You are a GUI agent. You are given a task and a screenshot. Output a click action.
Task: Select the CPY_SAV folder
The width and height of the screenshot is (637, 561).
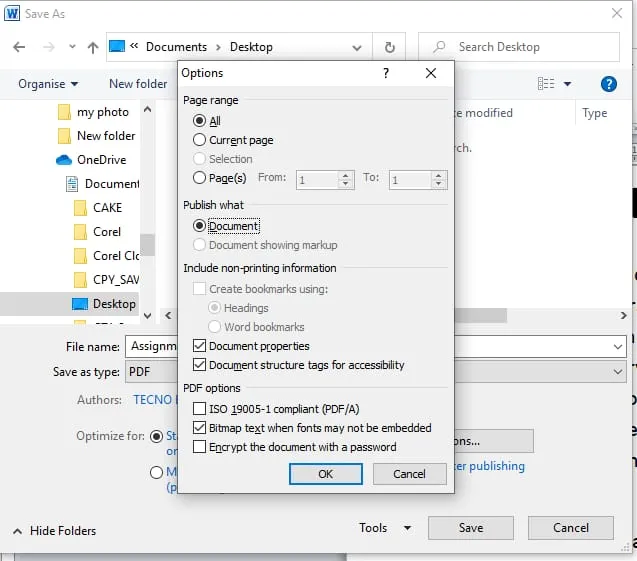point(106,279)
